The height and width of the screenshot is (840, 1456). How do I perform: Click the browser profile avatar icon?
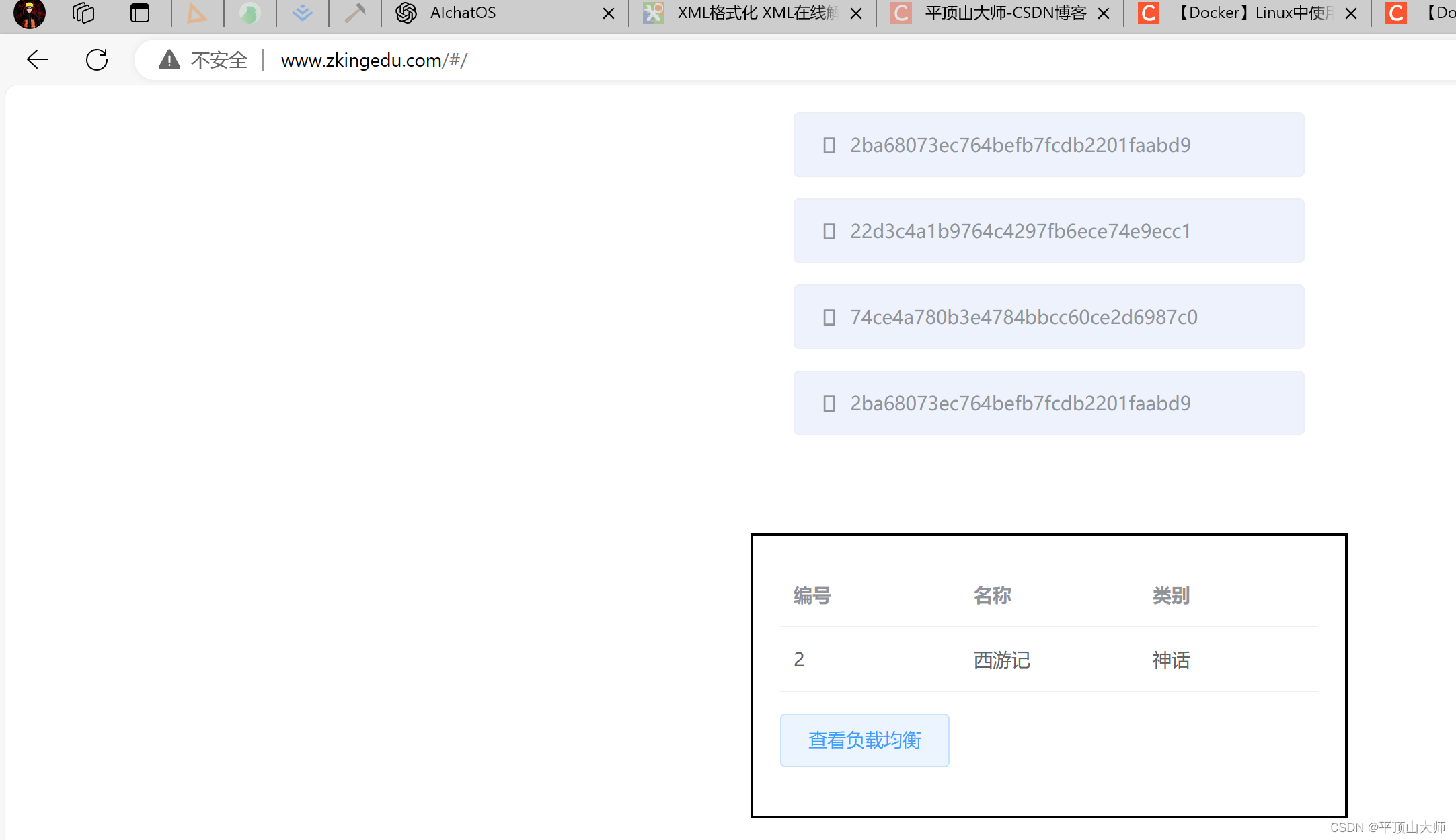click(x=30, y=13)
